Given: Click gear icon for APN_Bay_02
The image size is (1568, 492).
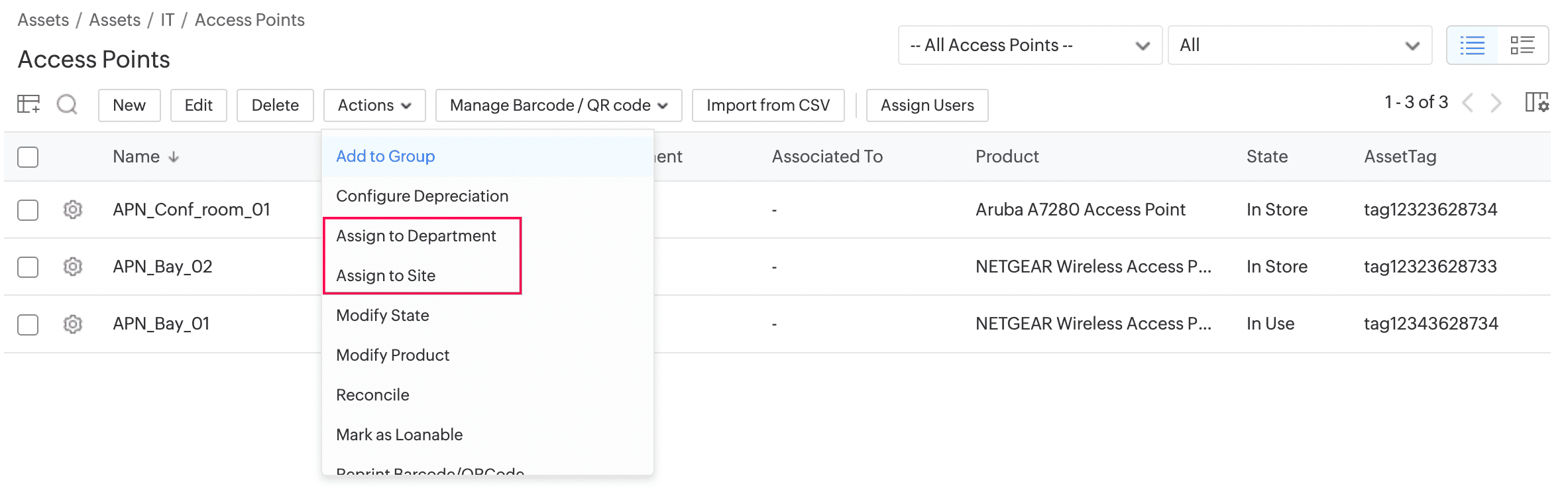Looking at the screenshot, I should click(x=73, y=267).
